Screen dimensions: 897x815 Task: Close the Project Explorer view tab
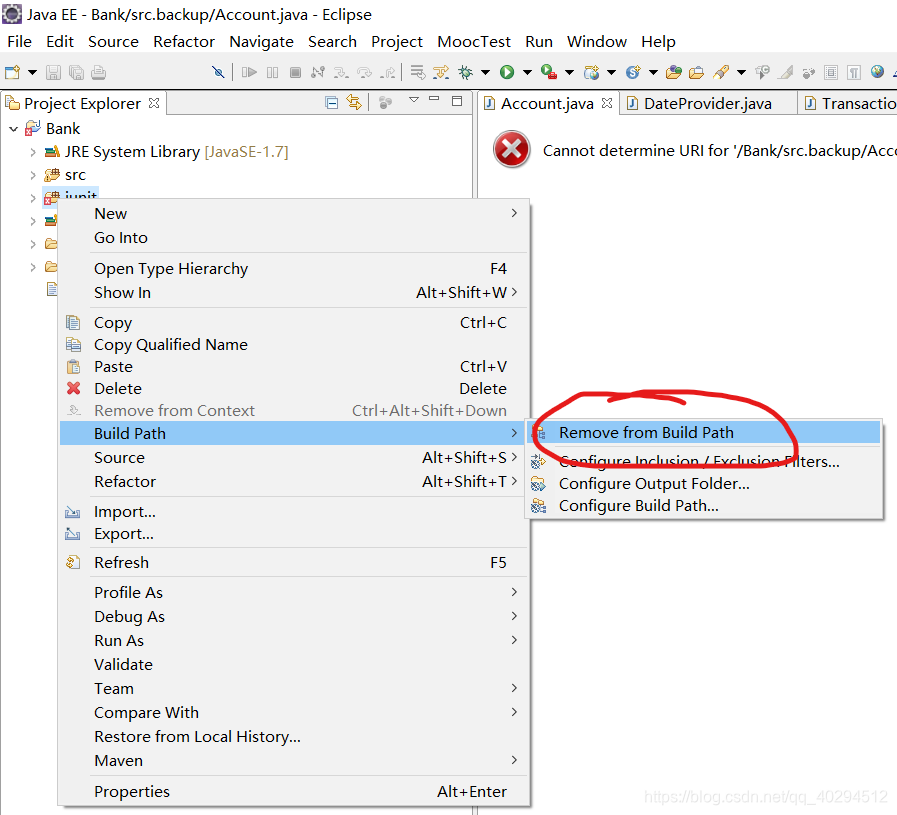pos(154,103)
